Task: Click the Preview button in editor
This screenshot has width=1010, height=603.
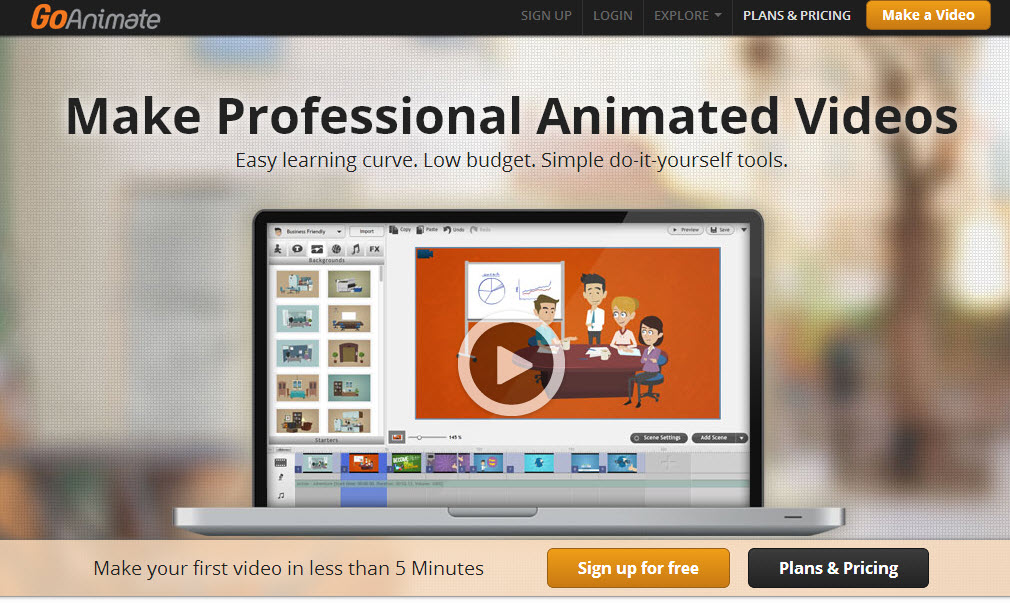Action: tap(685, 230)
